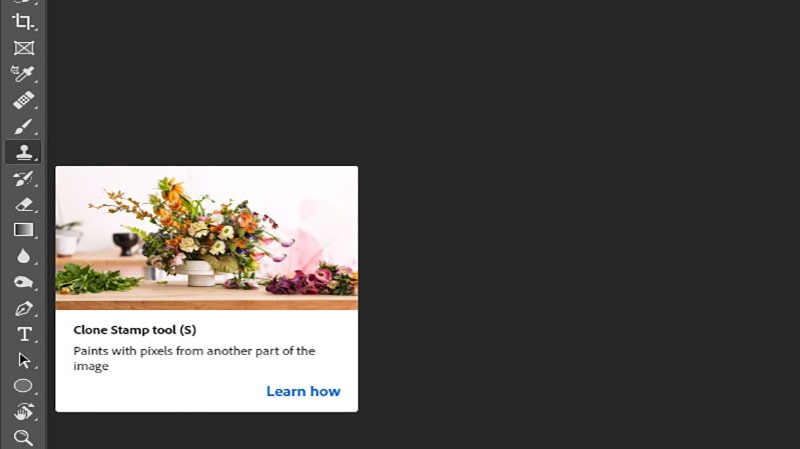The width and height of the screenshot is (800, 449).
Task: Select the Zoom magnifier tool
Action: pyautogui.click(x=23, y=438)
